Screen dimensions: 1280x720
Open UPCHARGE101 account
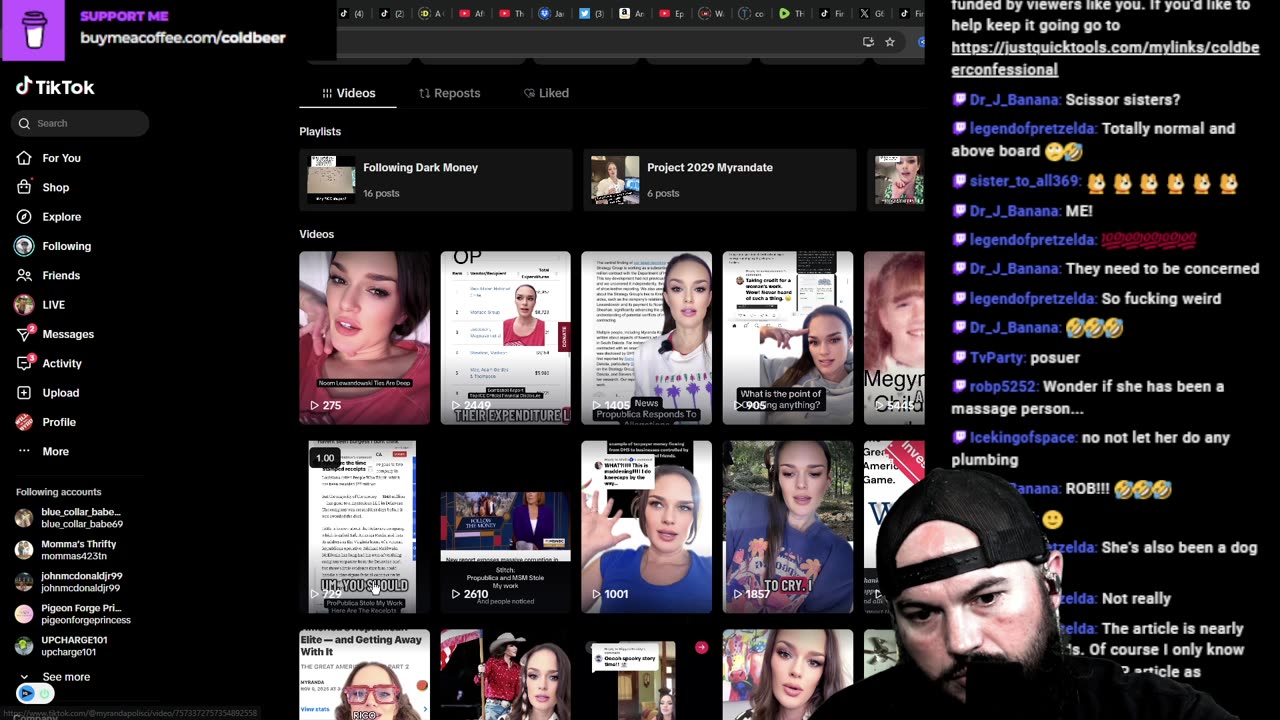tap(62, 646)
